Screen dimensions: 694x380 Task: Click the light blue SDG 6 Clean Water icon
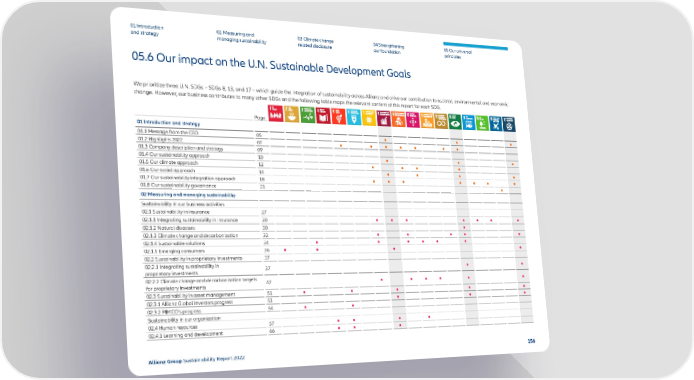[354, 117]
